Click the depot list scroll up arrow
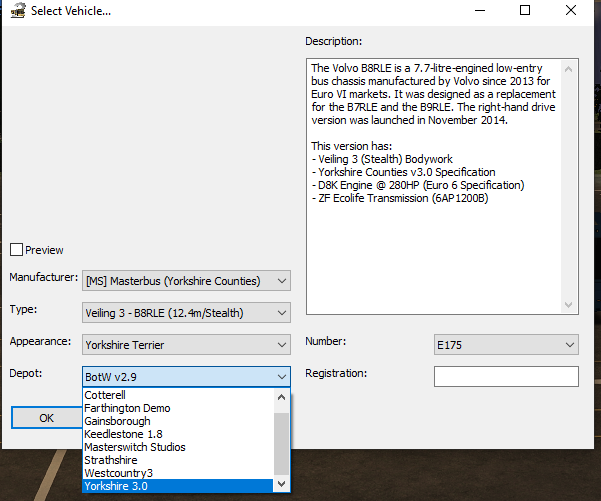Screen dimensions: 601x501 [x=282, y=397]
